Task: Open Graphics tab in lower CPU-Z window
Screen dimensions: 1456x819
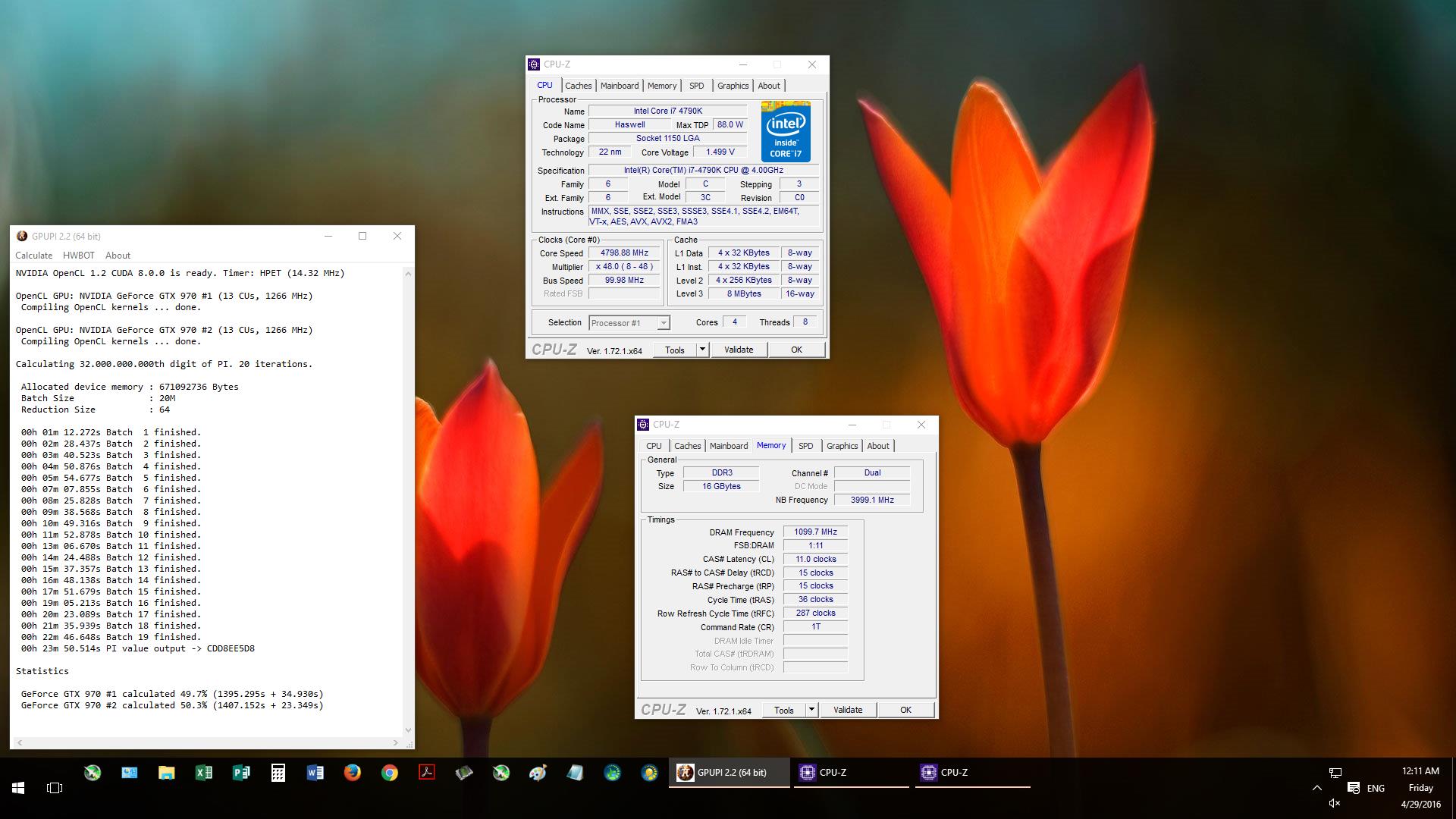Action: coord(842,446)
